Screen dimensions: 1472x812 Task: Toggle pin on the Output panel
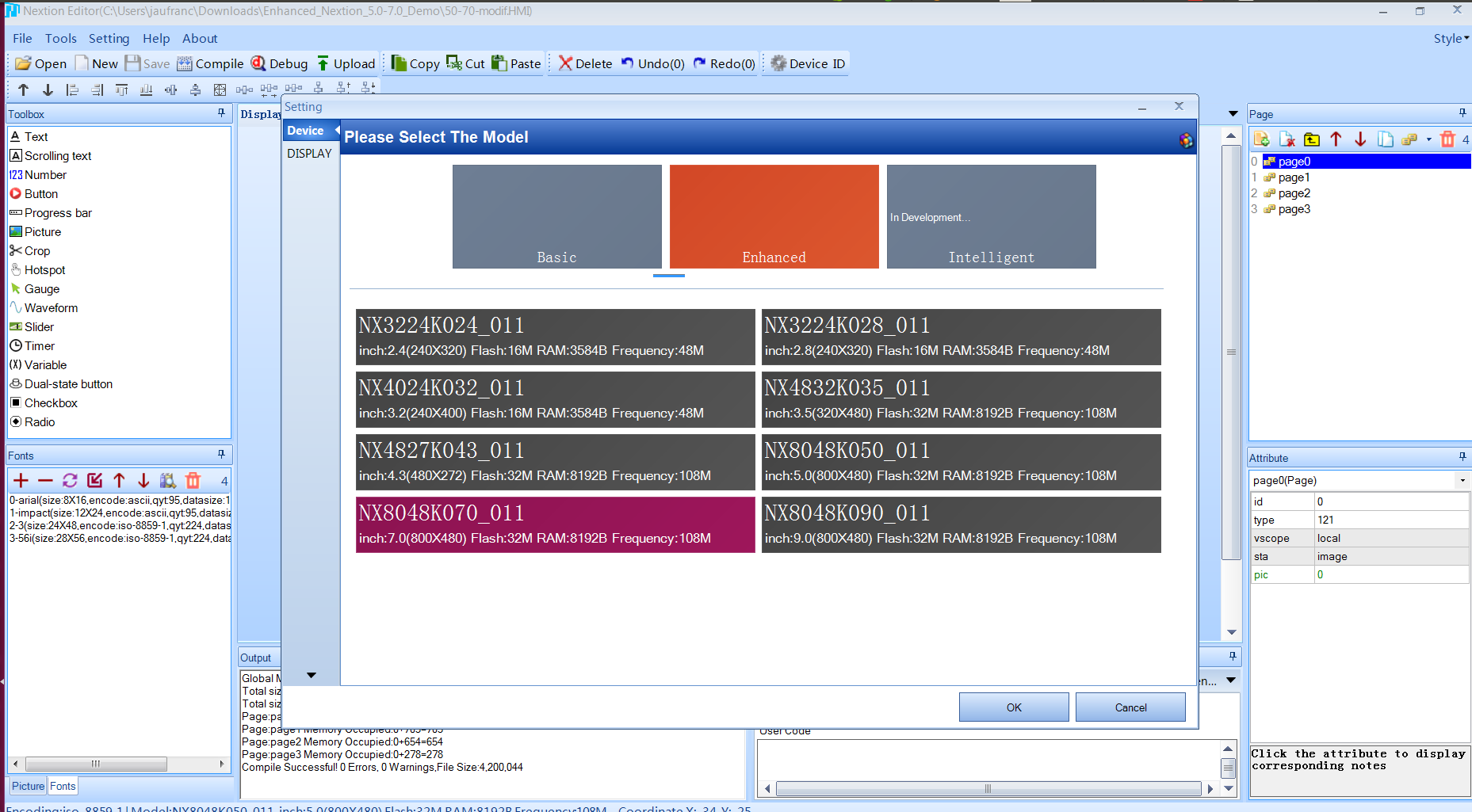click(1233, 656)
